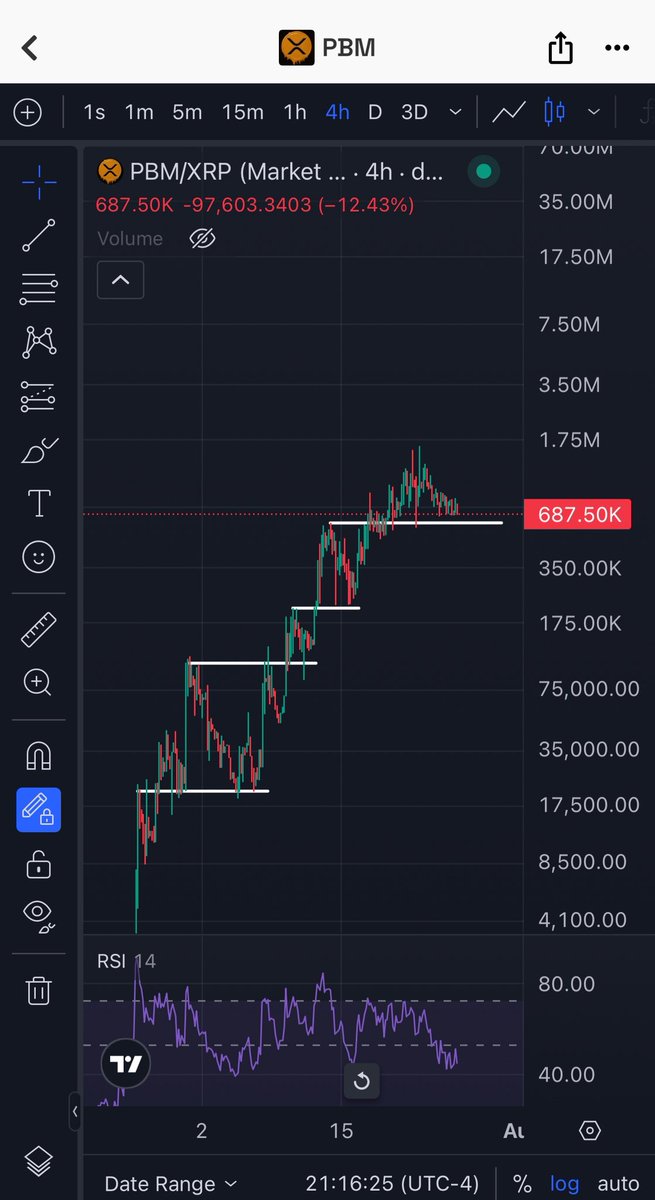Click the 80.00 RSI scale label
The width and height of the screenshot is (655, 1200).
[567, 984]
